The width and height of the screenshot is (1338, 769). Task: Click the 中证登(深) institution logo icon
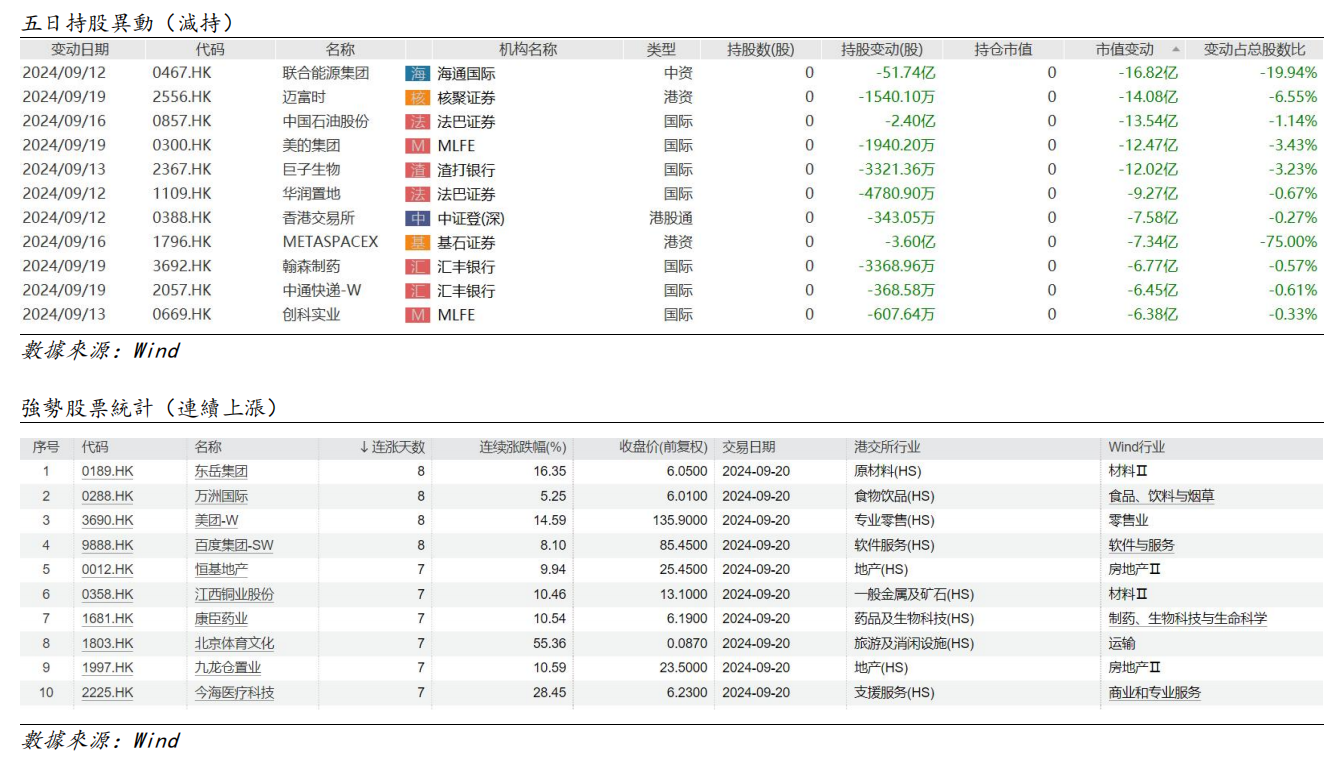[x=417, y=218]
